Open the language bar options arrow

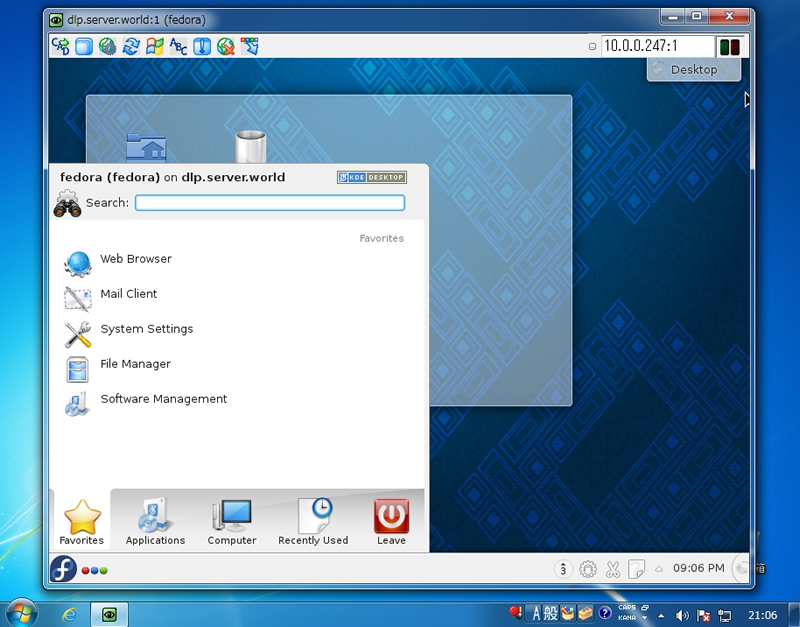pos(645,618)
